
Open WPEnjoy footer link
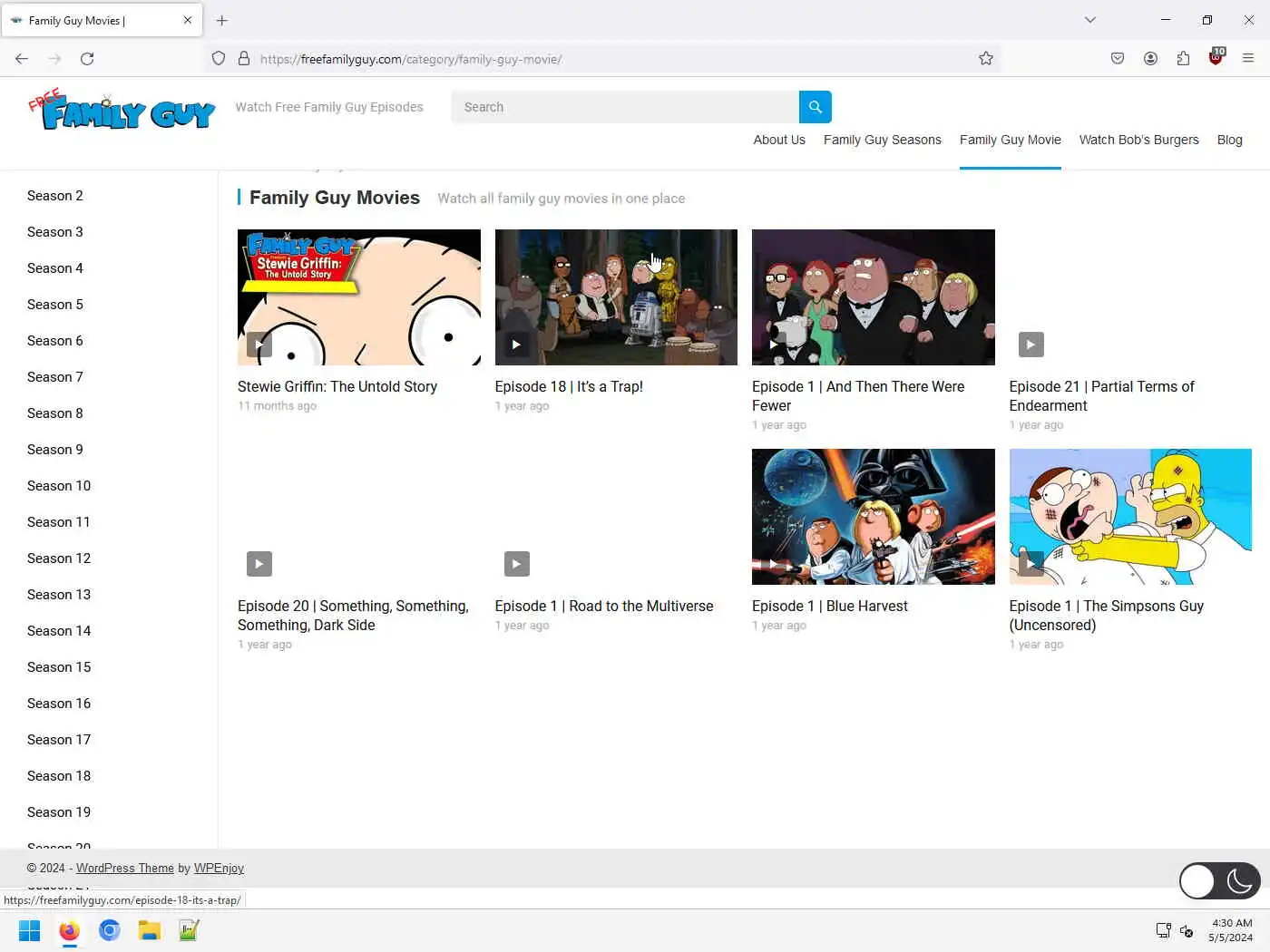pos(219,869)
